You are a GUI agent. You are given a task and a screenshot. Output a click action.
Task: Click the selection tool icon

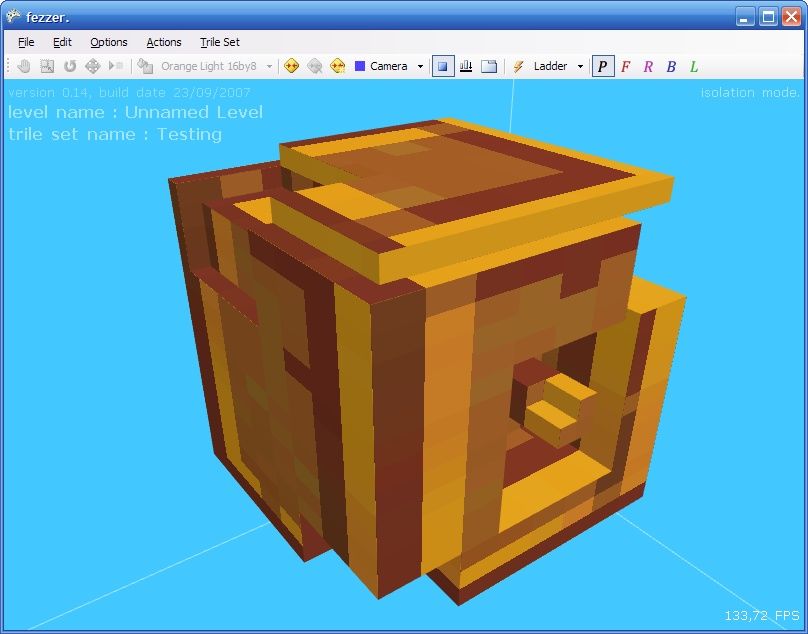[x=47, y=66]
